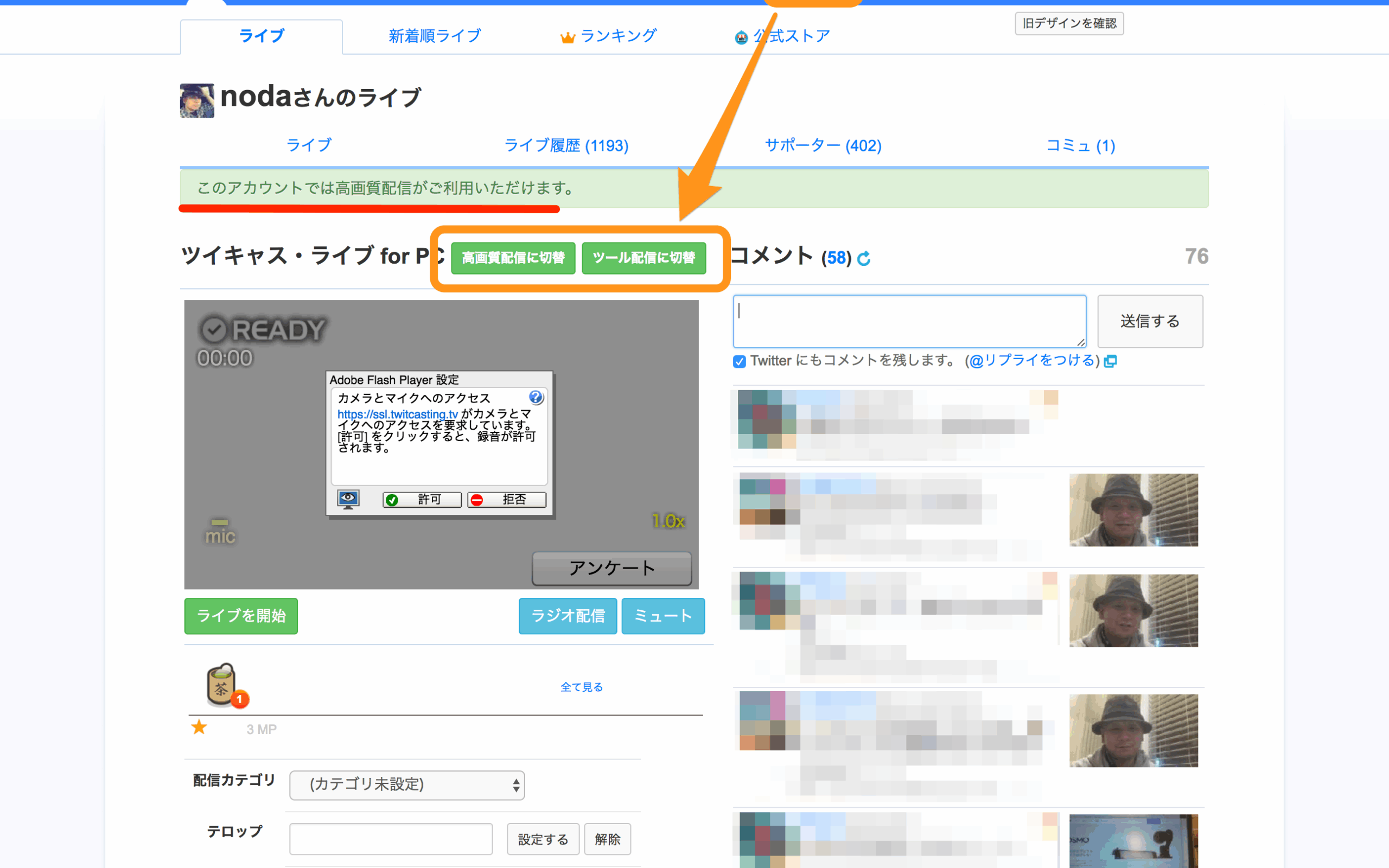Mute audio with the ミュート button
Screen dimensions: 1389x868
[663, 616]
